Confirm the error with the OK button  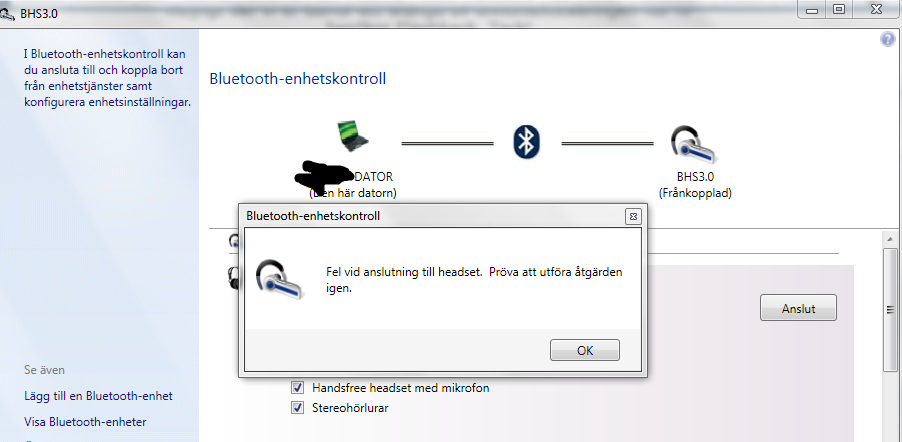tap(584, 350)
